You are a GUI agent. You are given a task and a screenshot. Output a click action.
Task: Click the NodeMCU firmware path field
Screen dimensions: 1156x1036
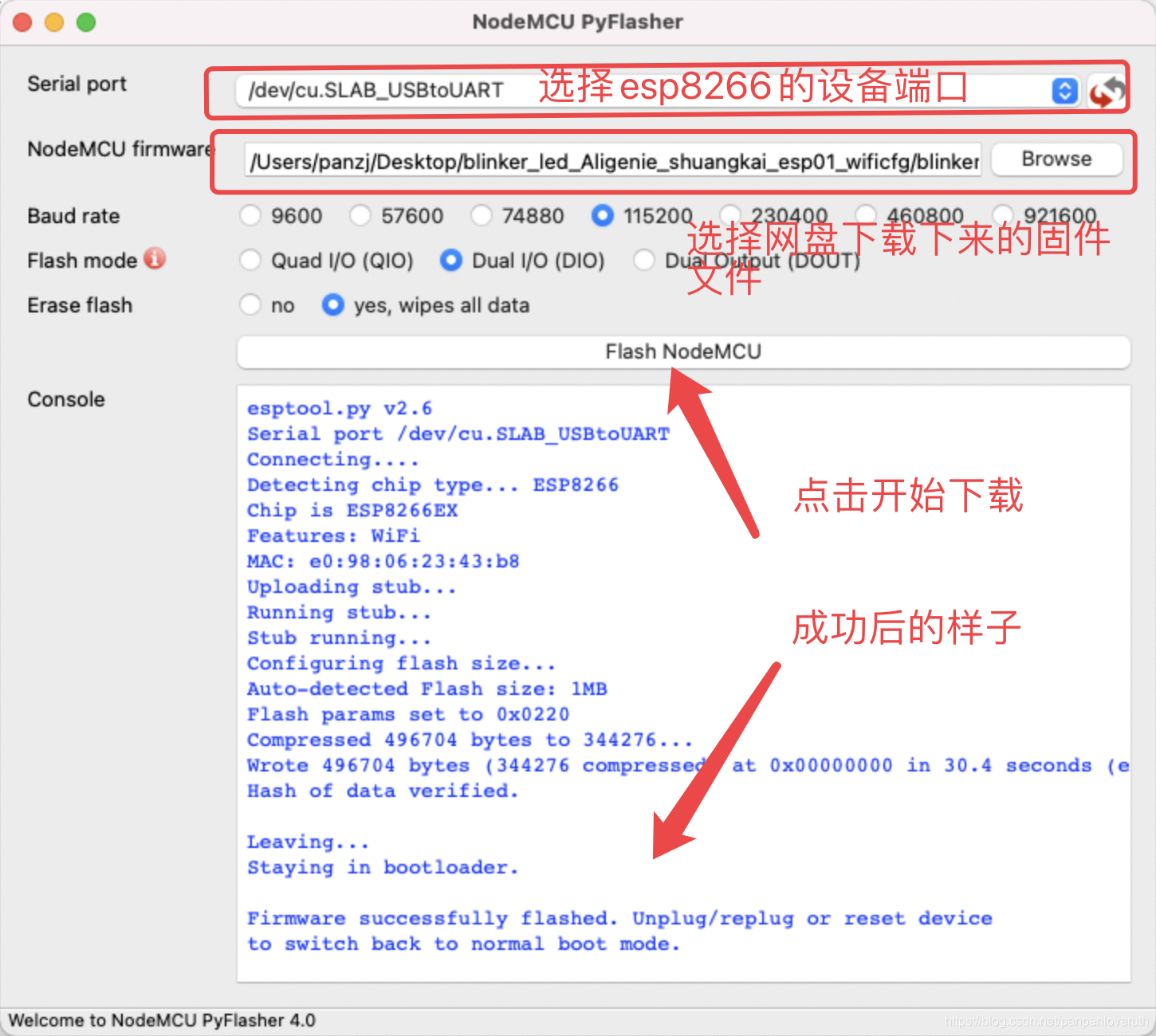coord(612,162)
